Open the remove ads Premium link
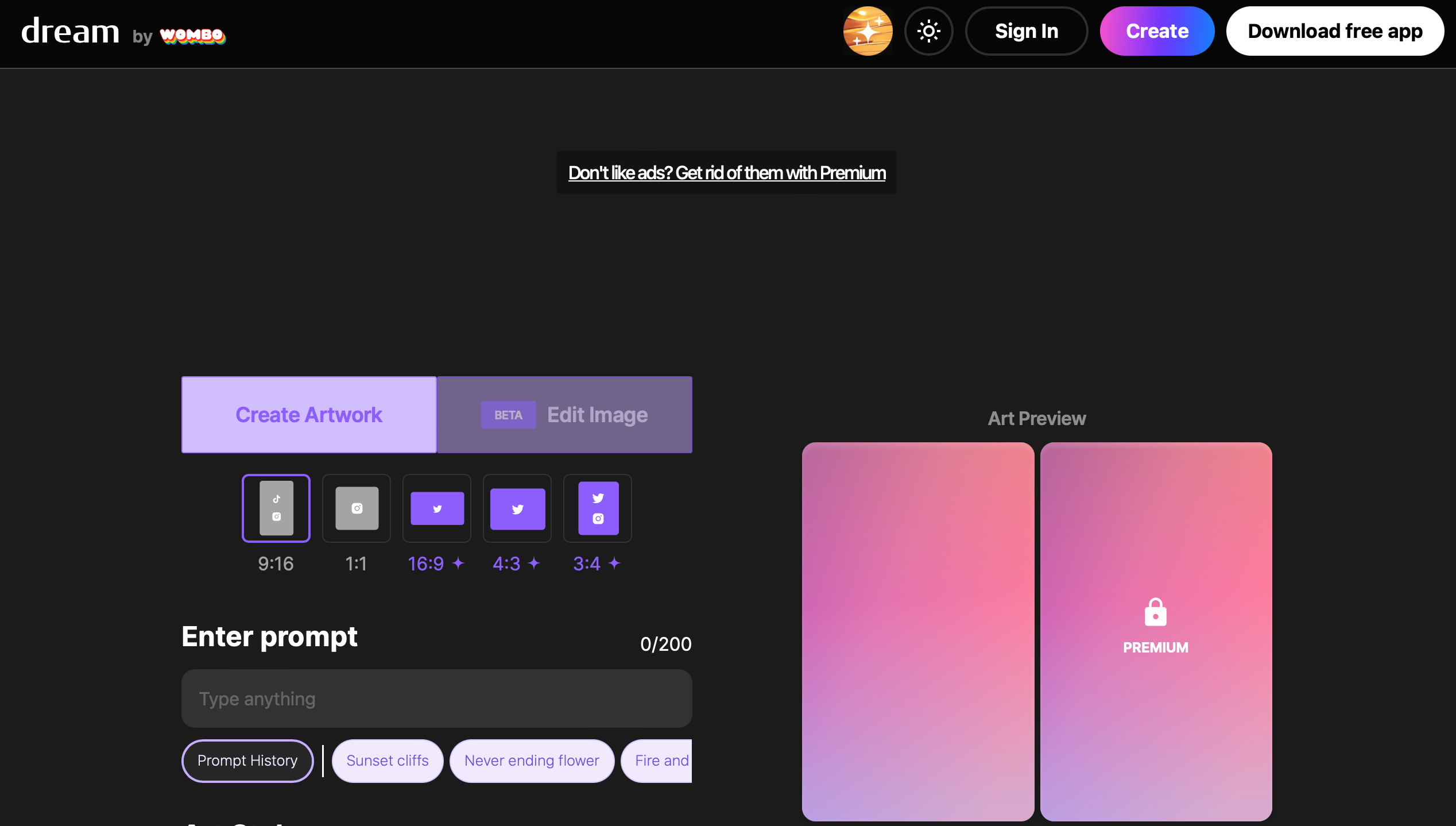 point(726,173)
